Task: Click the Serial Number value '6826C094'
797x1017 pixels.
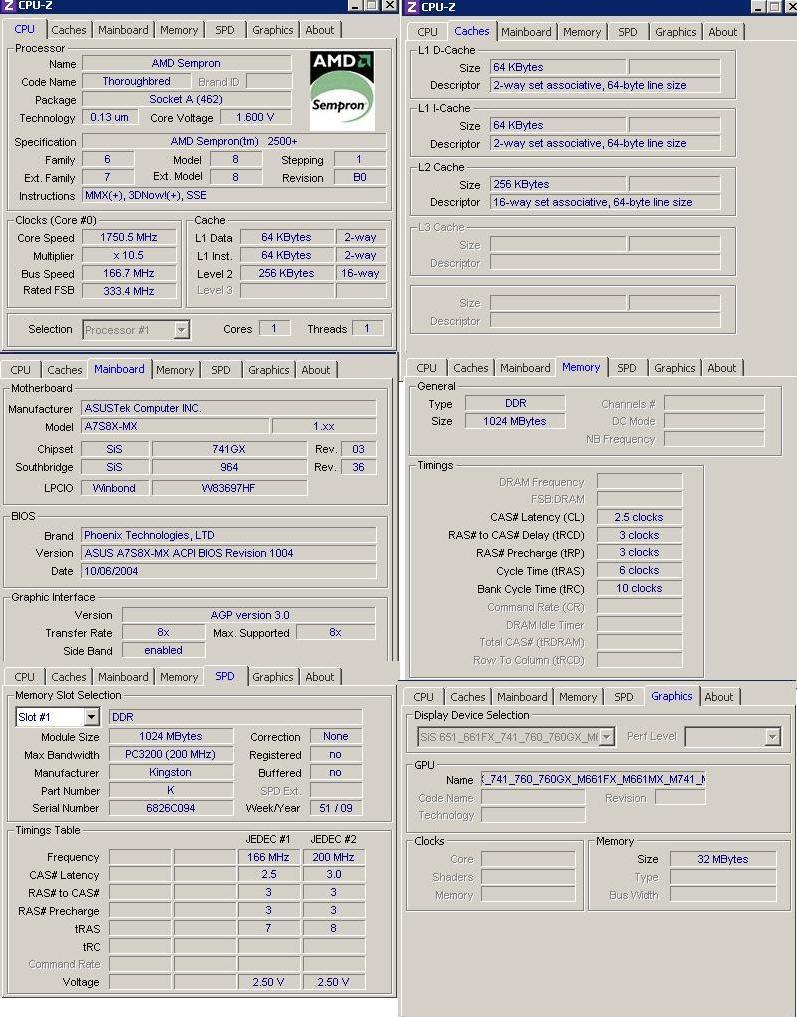Action: tap(171, 808)
